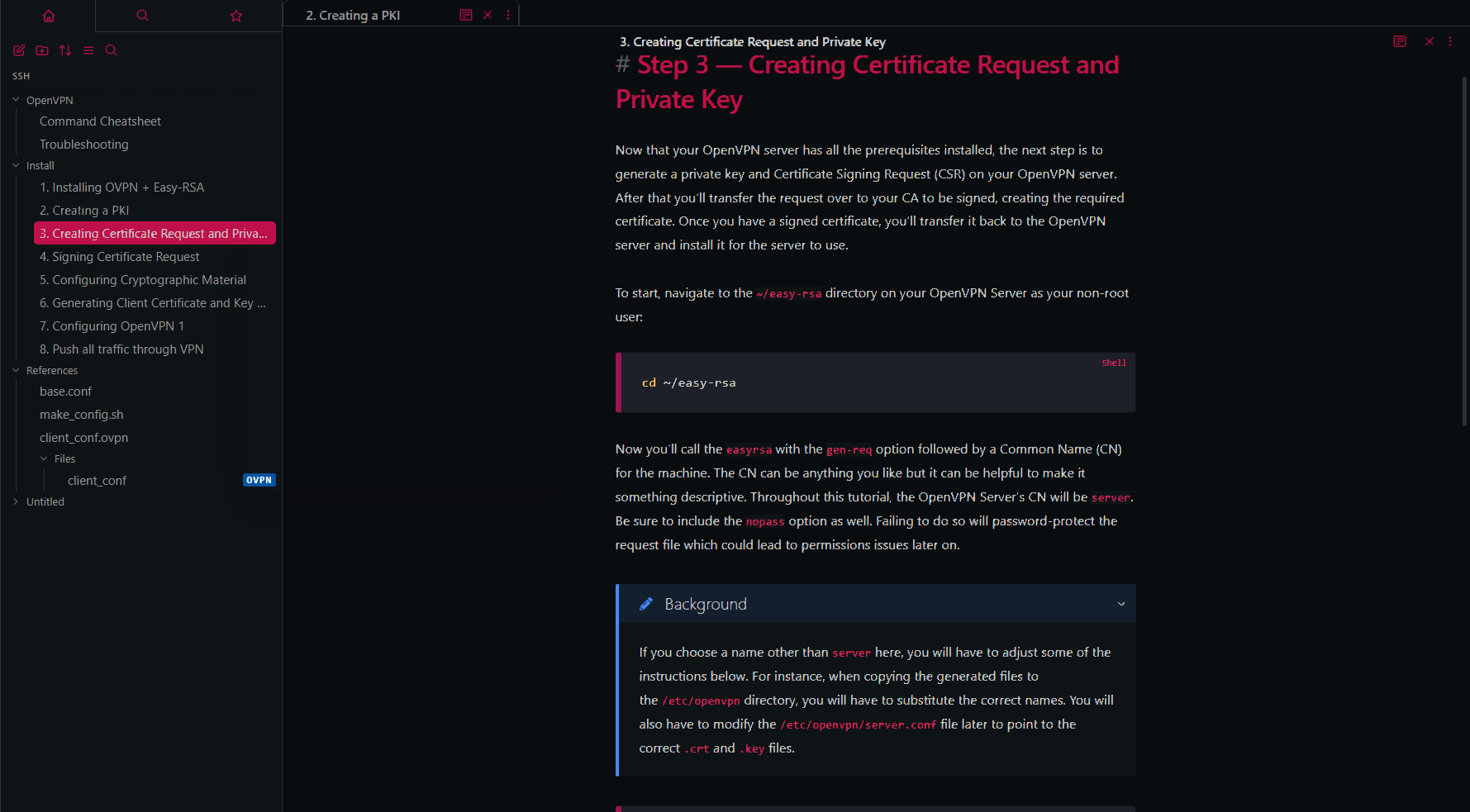The image size is (1470, 812).
Task: Open the list view menu icon
Action: coord(88,50)
